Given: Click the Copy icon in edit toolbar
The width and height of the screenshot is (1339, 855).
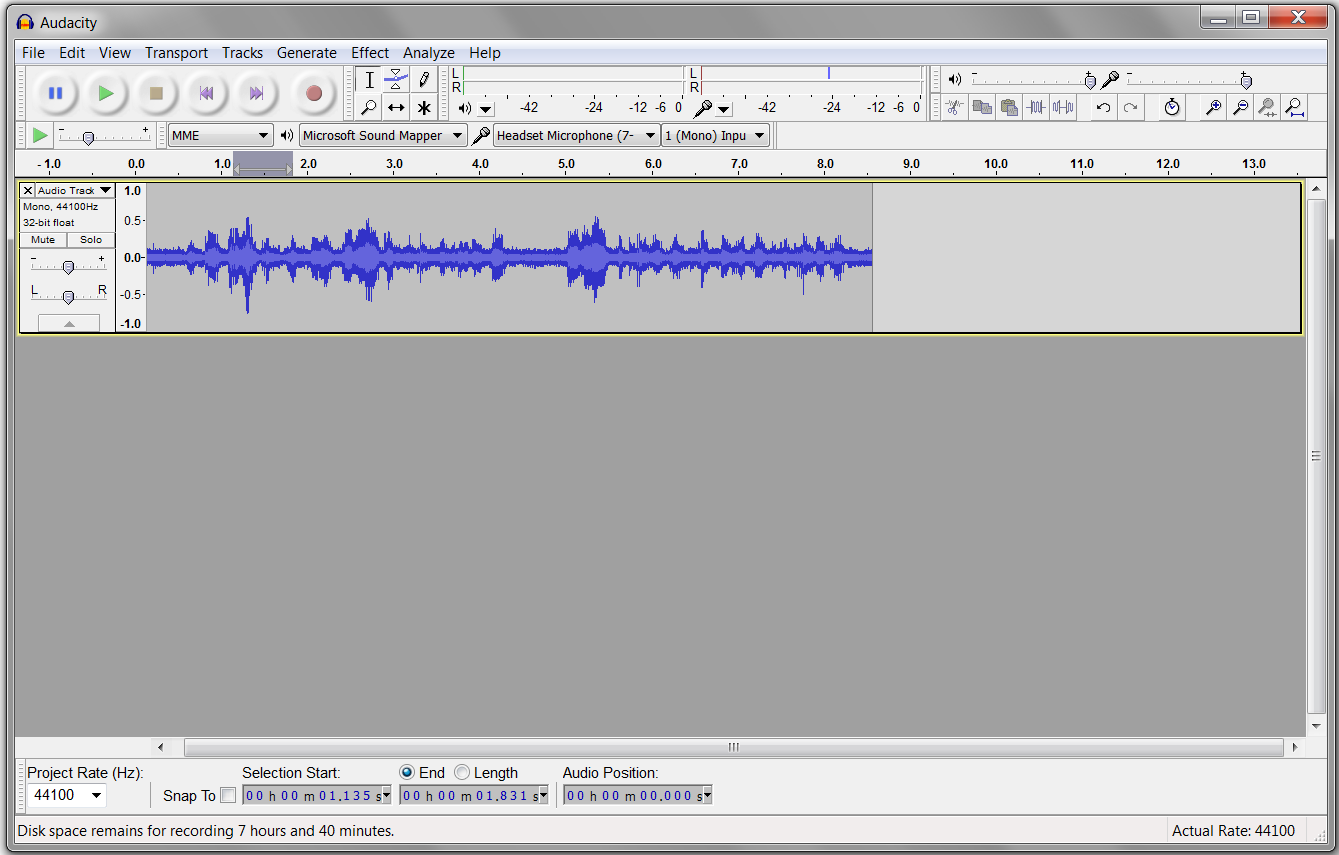Looking at the screenshot, I should click(982, 107).
